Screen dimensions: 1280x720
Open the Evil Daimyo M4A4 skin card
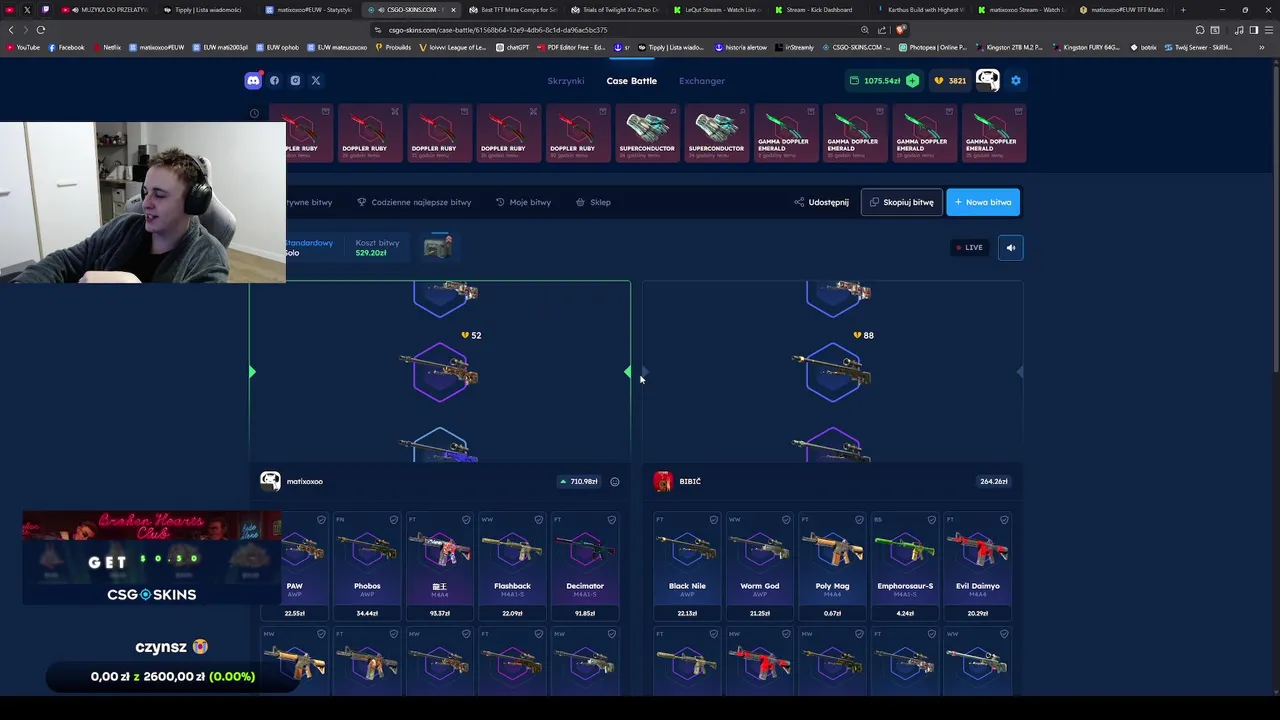coord(978,566)
